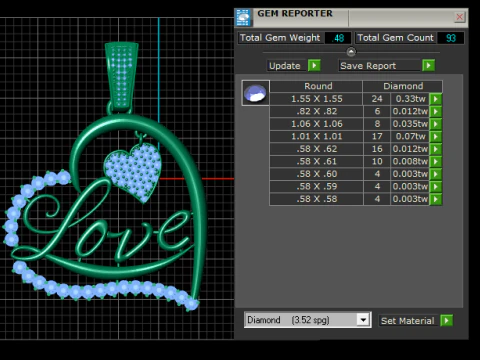Viewport: 480px width, 360px height.
Task: Select the 1.06 X 1.06 size cell
Action: tap(316, 124)
